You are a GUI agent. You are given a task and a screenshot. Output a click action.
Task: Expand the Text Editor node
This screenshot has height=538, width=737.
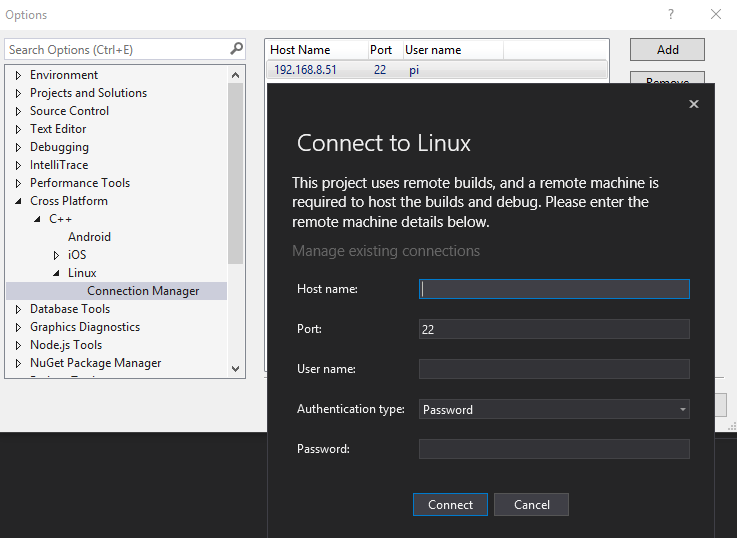[18, 129]
